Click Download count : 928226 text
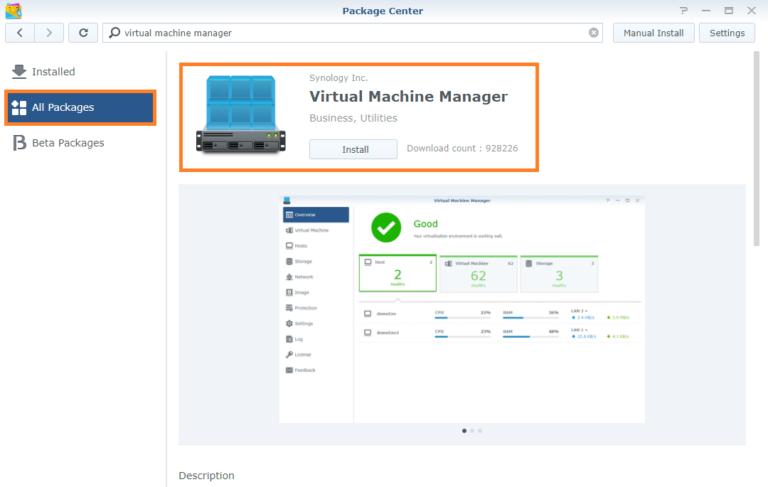 462,148
